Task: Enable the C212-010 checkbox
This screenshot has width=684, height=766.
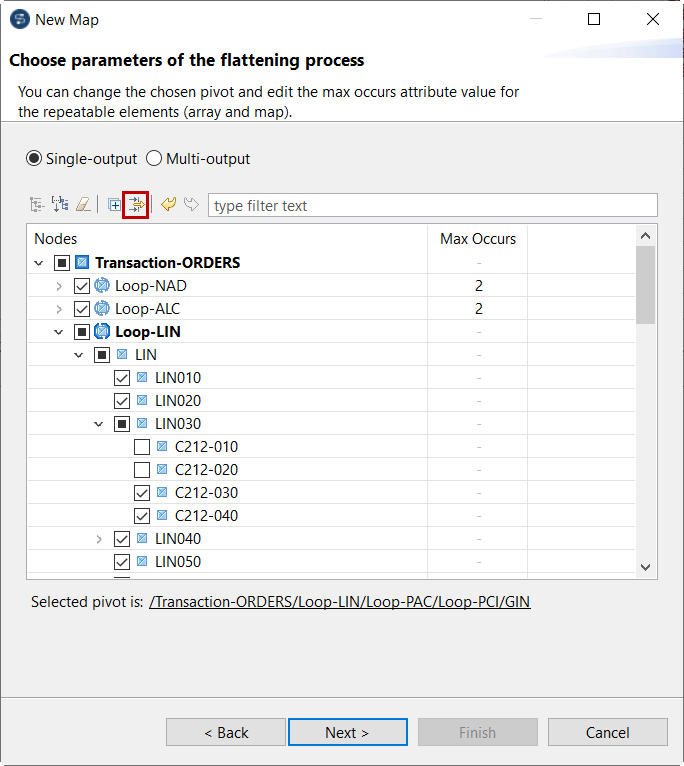Action: [x=142, y=447]
